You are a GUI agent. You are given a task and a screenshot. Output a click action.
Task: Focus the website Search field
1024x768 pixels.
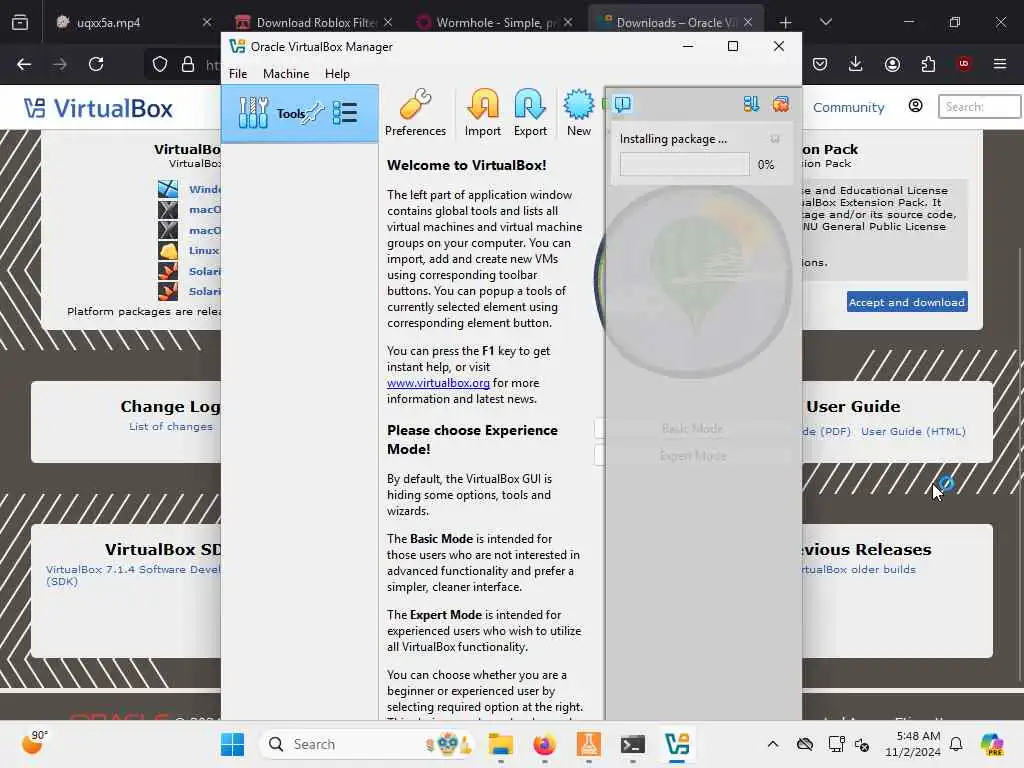point(980,106)
